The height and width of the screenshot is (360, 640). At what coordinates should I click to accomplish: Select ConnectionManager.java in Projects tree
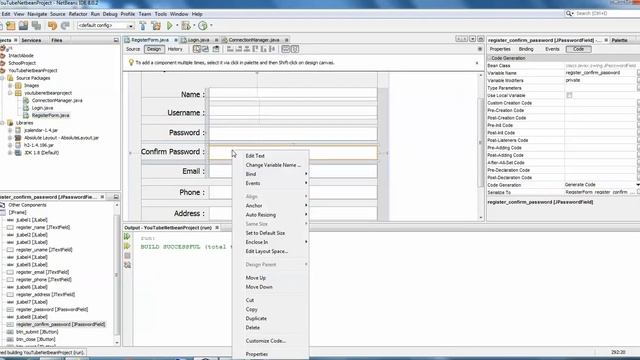(x=57, y=100)
